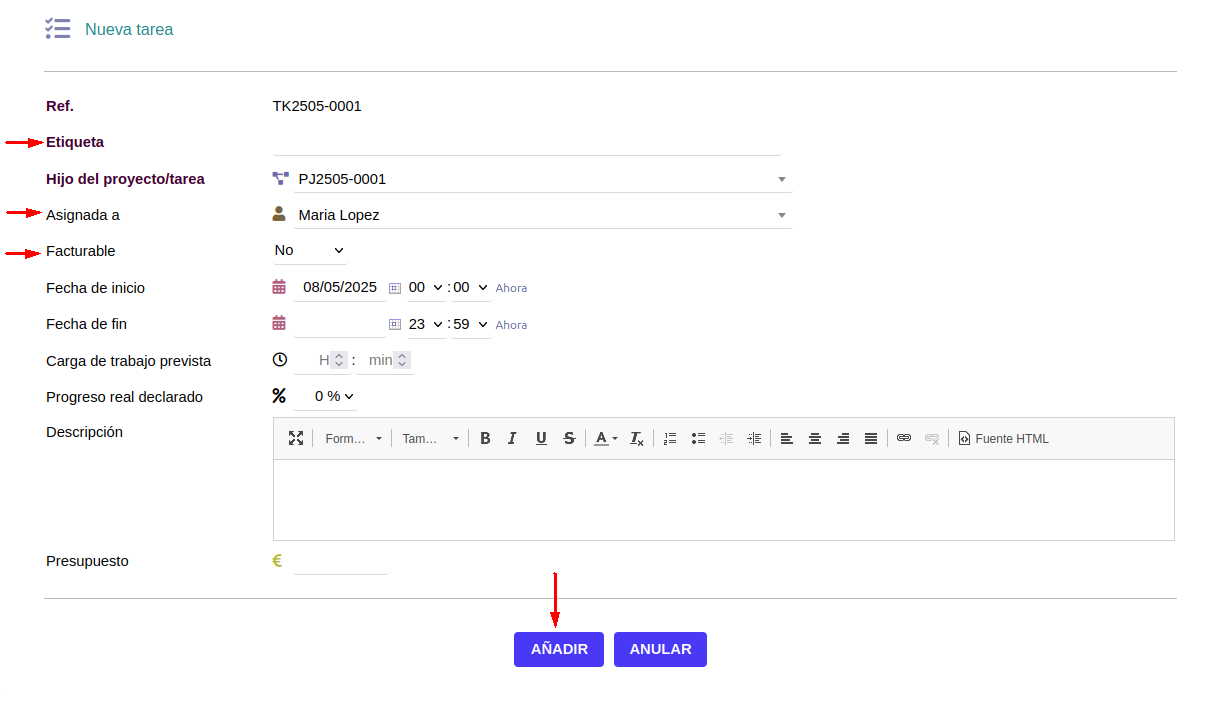The image size is (1209, 725).
Task: Open the Facturable dropdown showing No
Action: 310,250
